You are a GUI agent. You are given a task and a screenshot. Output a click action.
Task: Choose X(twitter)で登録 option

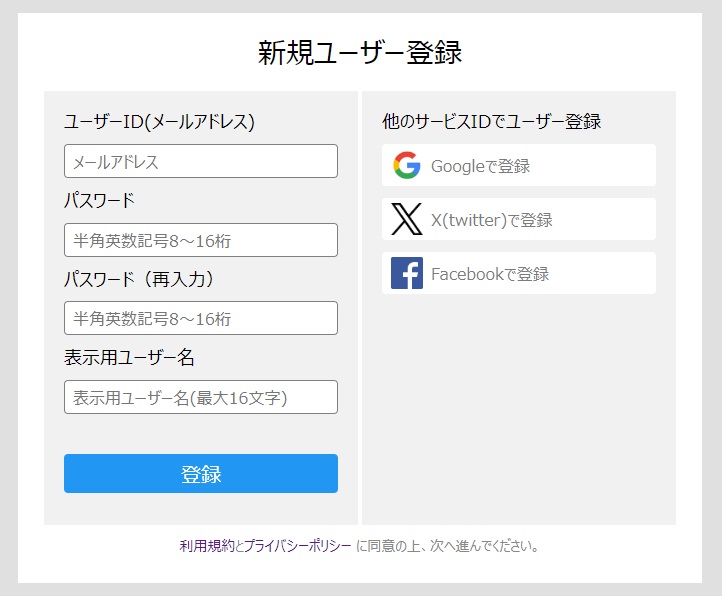[x=518, y=219]
